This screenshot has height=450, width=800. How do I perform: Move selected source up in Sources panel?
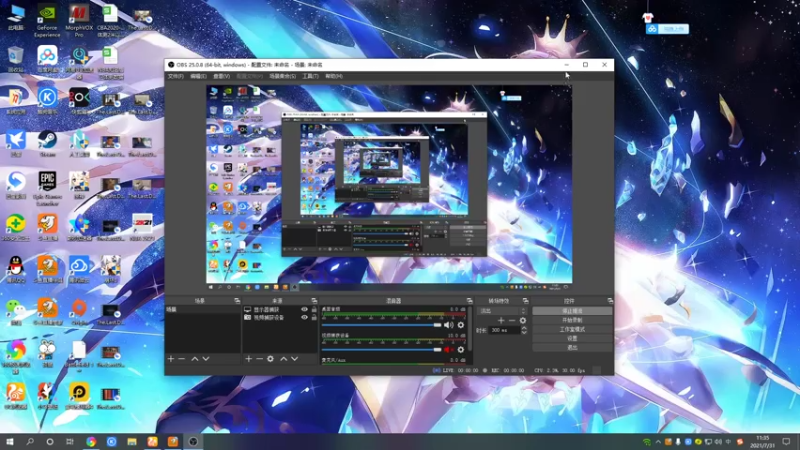point(284,359)
